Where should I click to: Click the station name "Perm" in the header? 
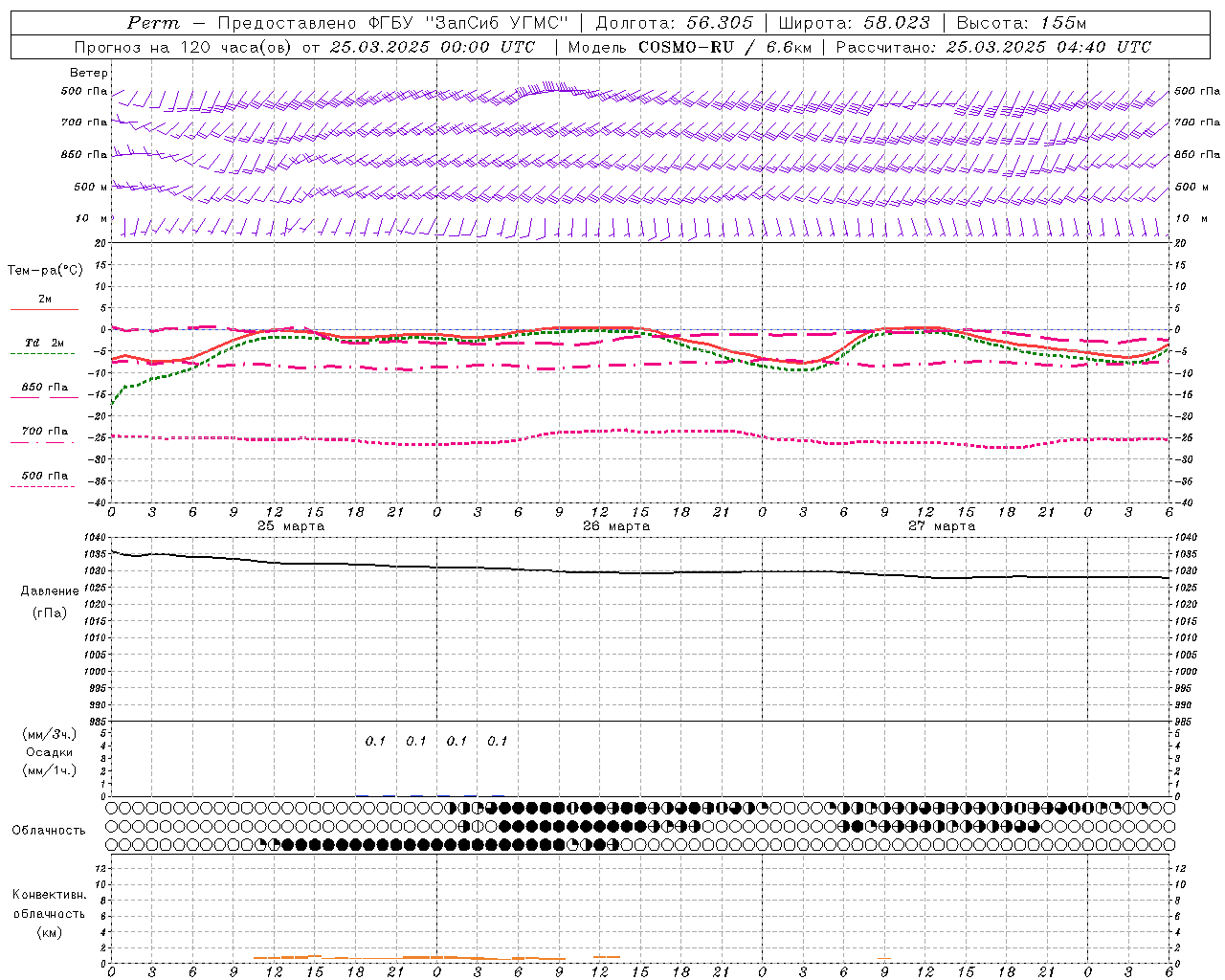click(x=153, y=23)
